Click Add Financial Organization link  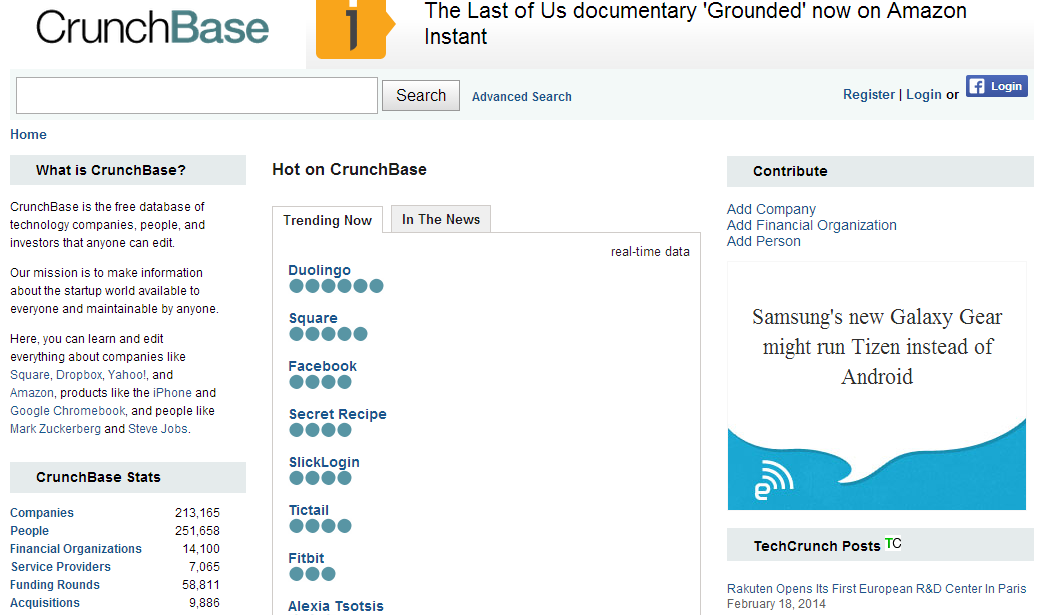click(x=812, y=225)
